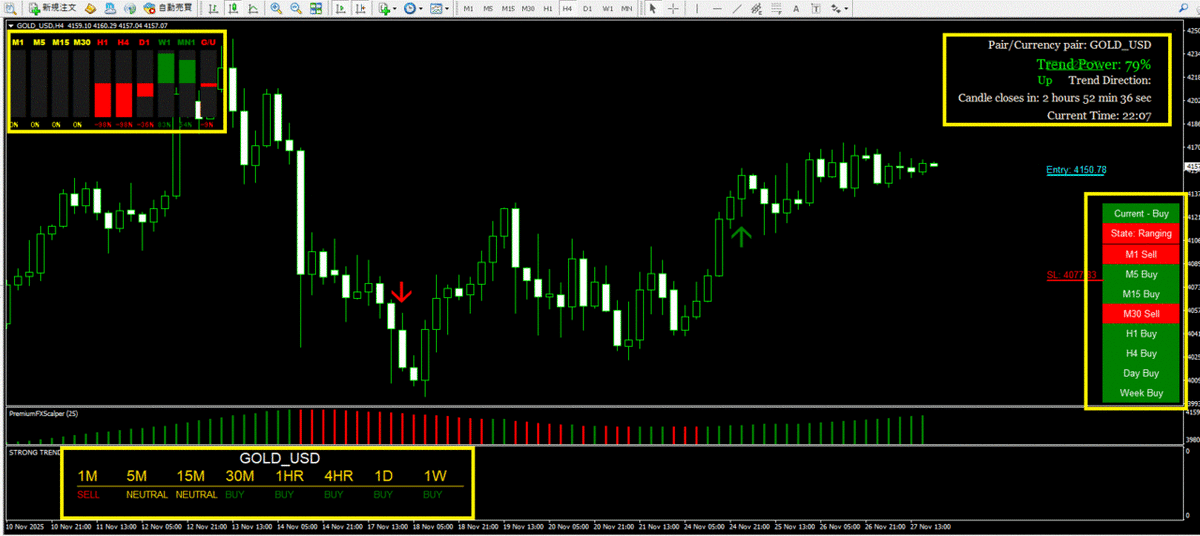
Task: Click the 'Current Time: 22:07' text
Action: (1099, 116)
